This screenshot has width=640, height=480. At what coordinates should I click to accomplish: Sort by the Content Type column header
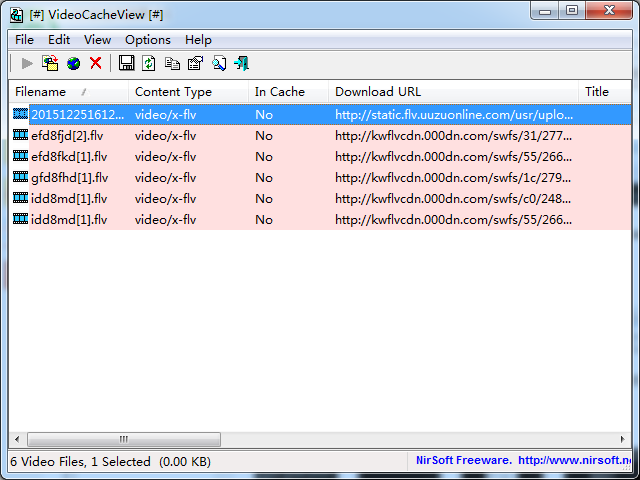tap(173, 92)
